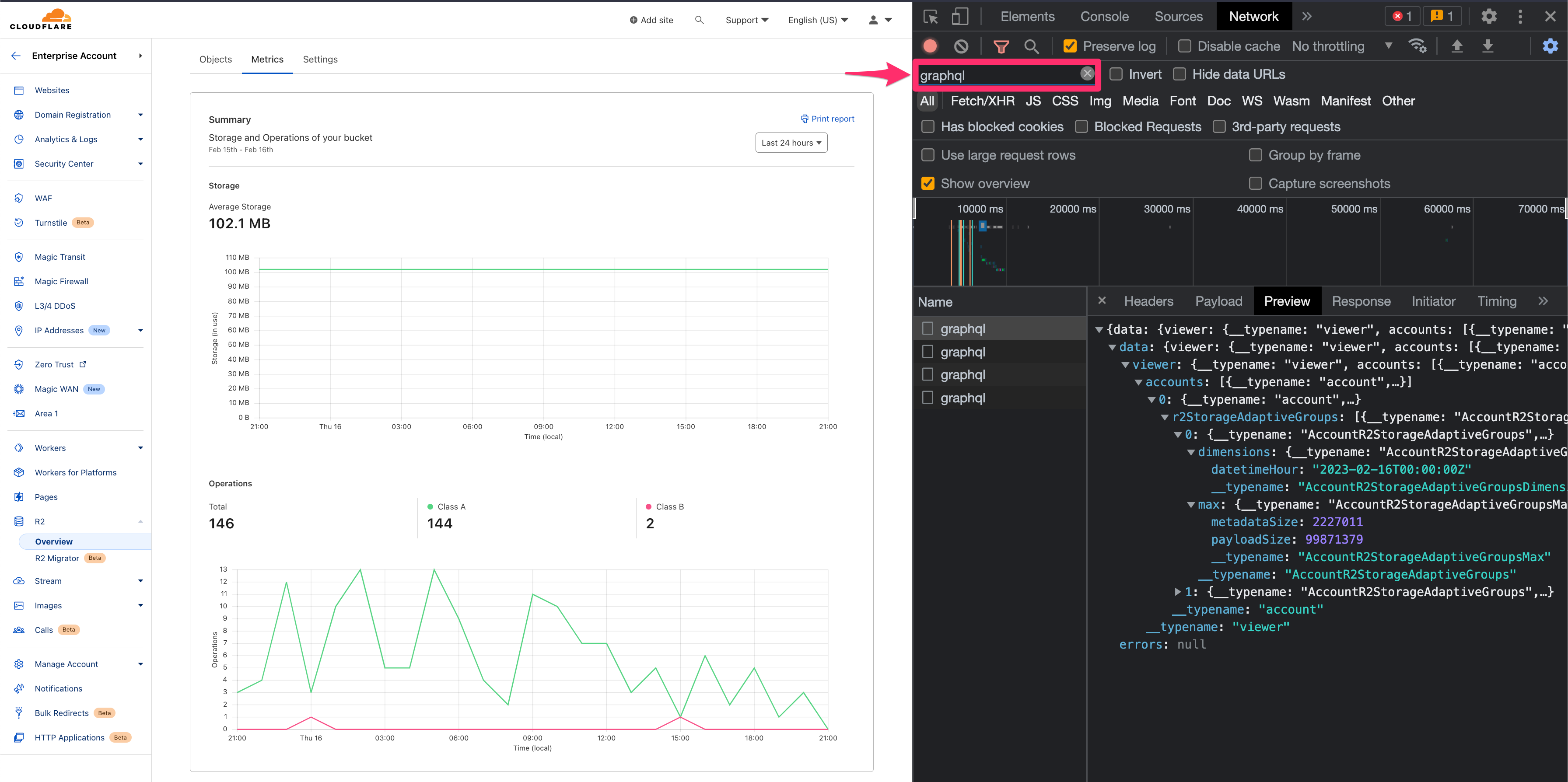Check the Hide data URLs option
The image size is (1568, 782).
tap(1179, 74)
